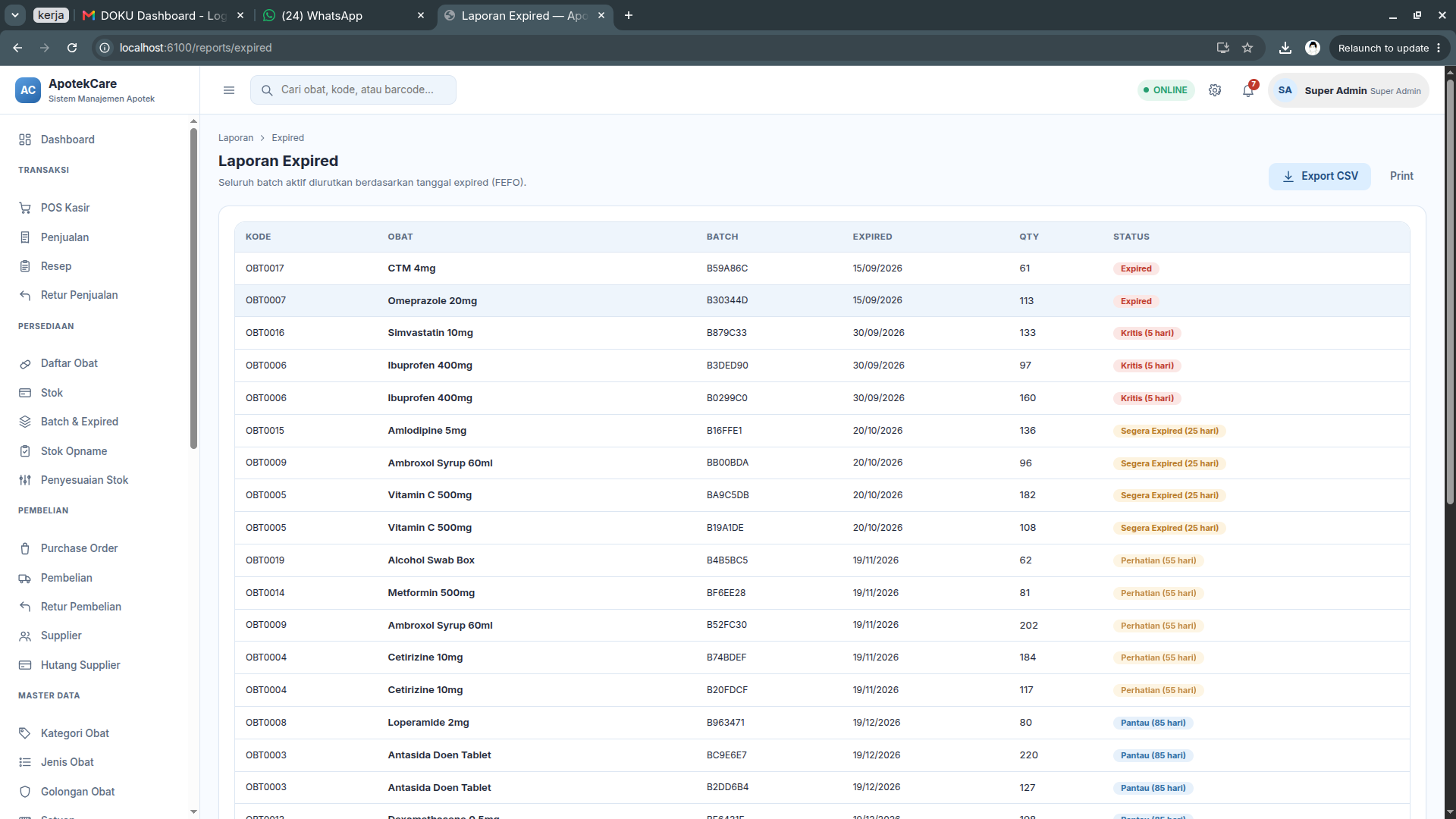Open the Super Admin profile menu

[x=1348, y=90]
